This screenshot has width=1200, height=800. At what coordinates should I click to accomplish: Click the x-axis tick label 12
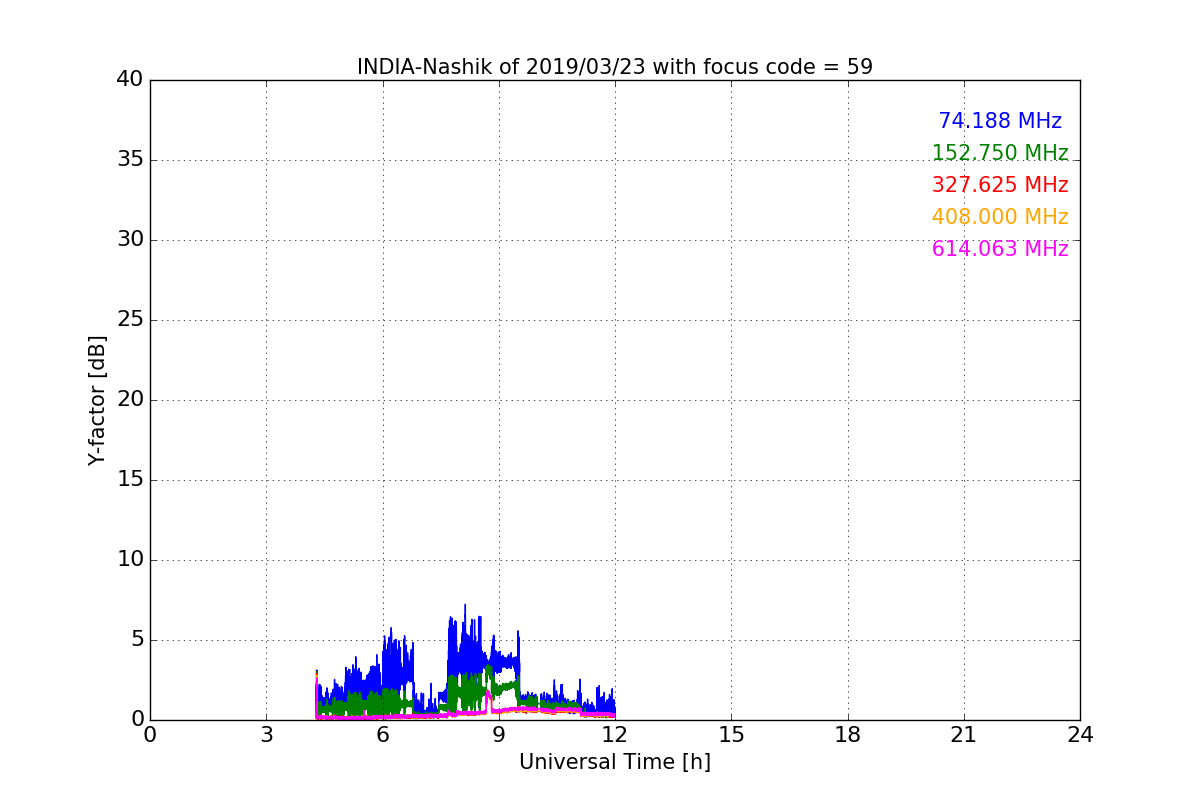[615, 735]
